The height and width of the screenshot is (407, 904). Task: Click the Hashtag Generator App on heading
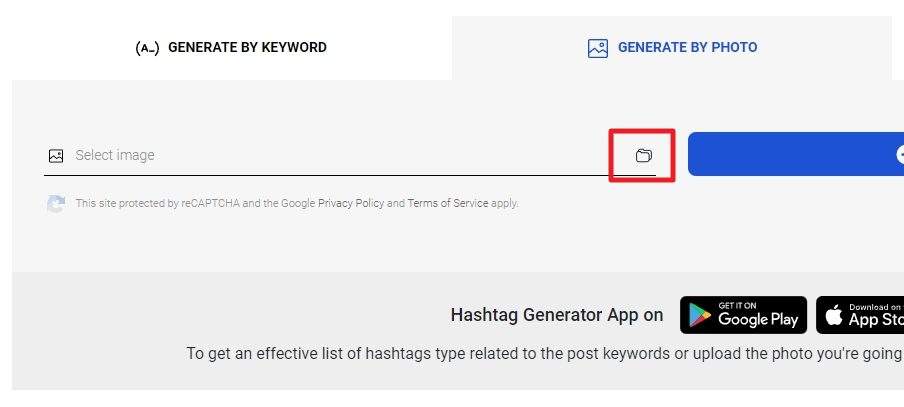click(557, 315)
